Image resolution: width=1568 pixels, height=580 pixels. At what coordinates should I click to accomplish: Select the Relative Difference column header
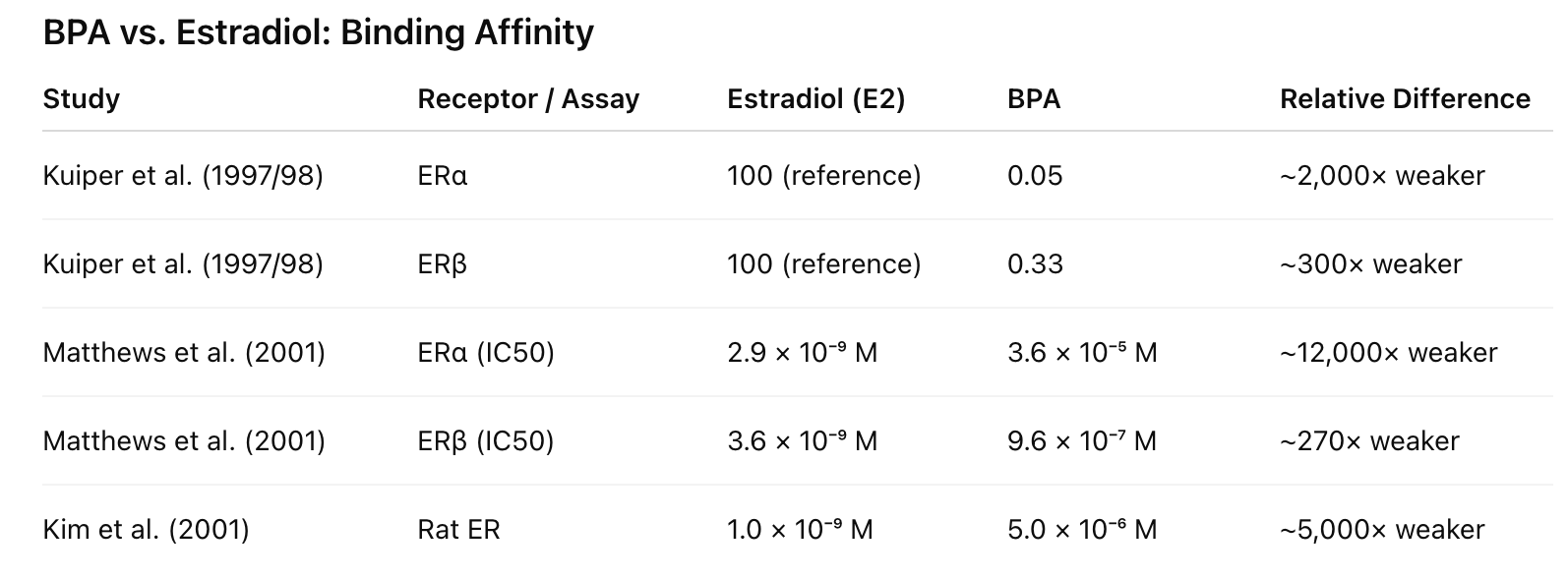pos(1405,99)
